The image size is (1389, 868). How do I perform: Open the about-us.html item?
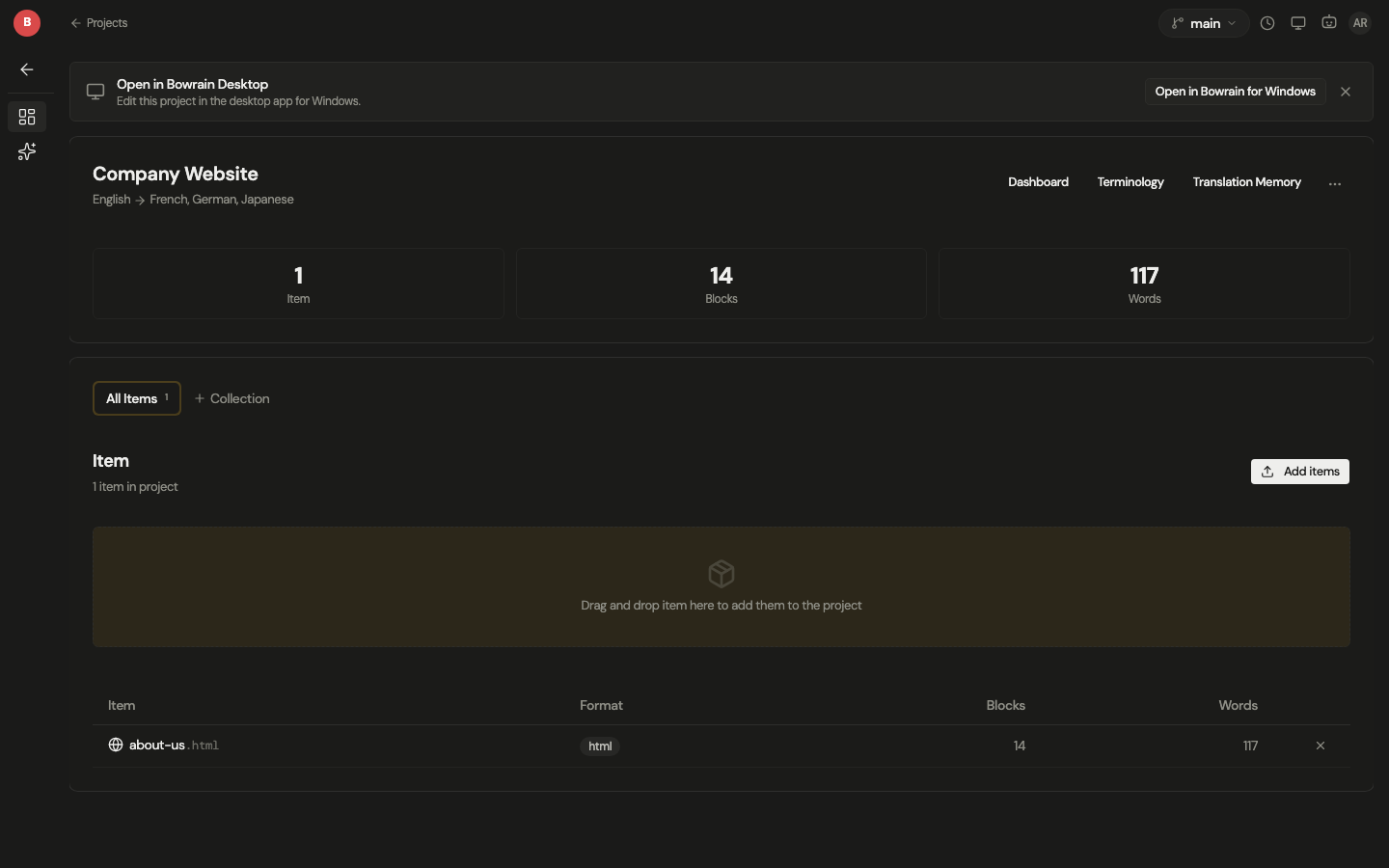point(175,746)
